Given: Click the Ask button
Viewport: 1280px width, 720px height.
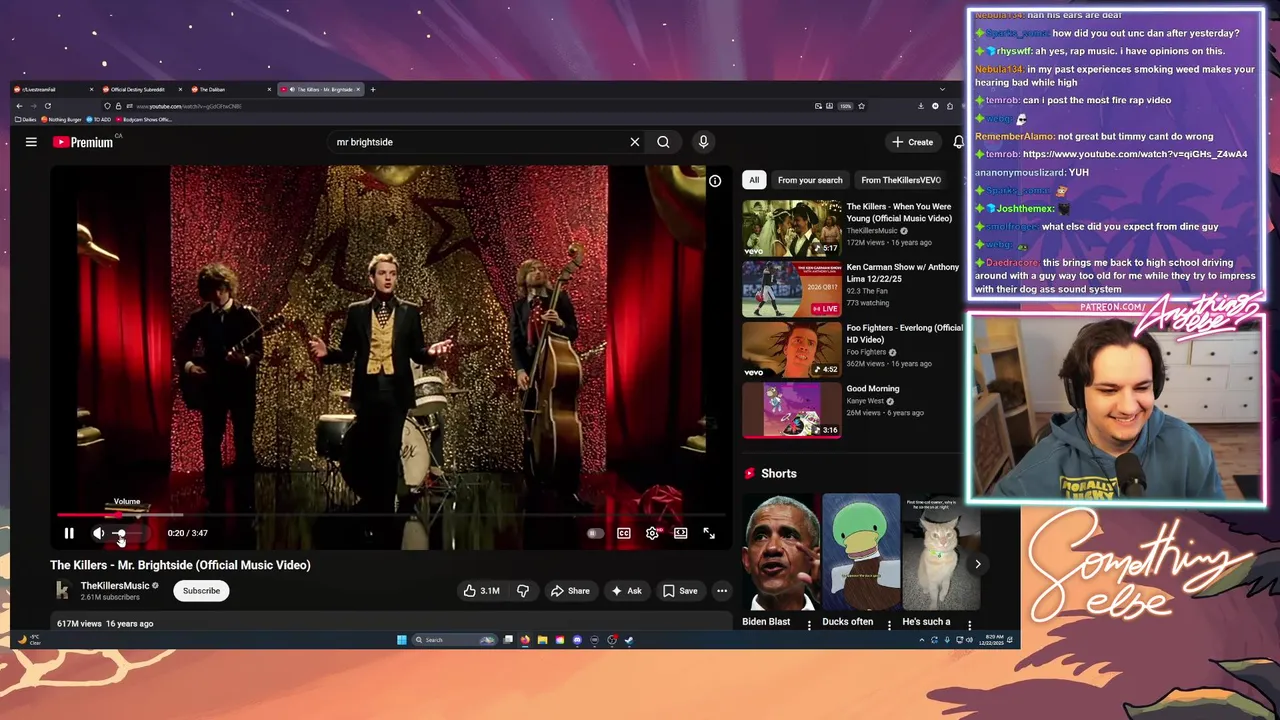Looking at the screenshot, I should 626,591.
